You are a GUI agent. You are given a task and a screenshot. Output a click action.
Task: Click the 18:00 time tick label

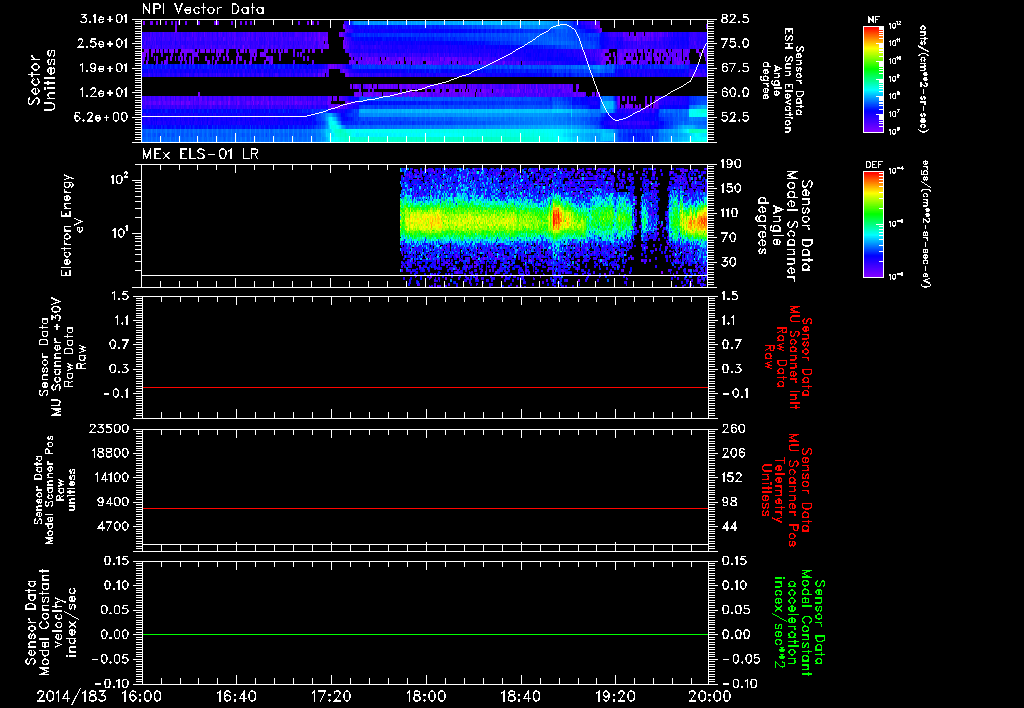point(426,696)
